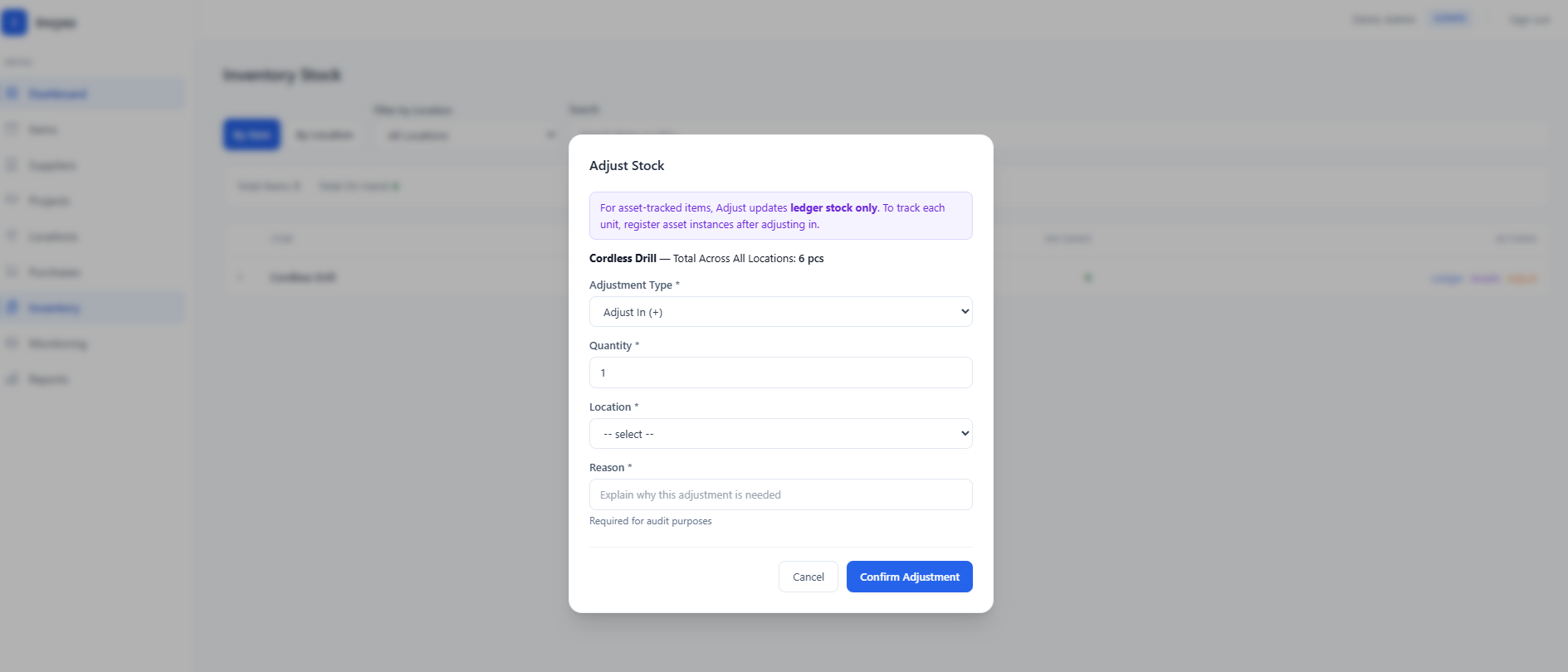Open the Filter by Location dropdown
This screenshot has width=1568, height=672.
click(465, 135)
